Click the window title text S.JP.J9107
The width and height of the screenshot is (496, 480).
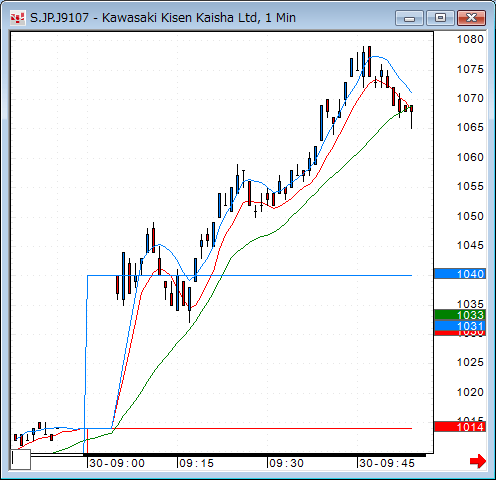coord(59,18)
